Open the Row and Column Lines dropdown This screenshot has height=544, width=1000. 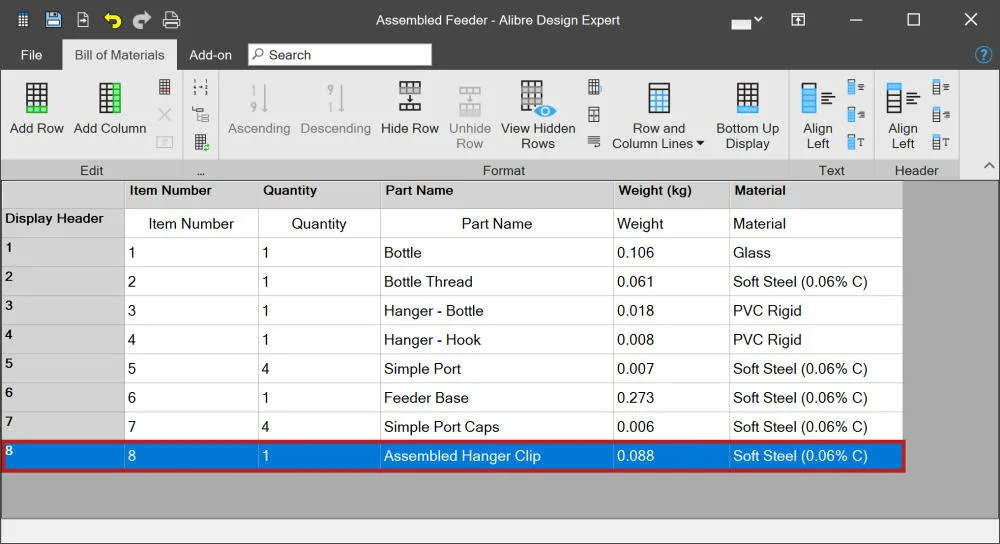pos(658,116)
